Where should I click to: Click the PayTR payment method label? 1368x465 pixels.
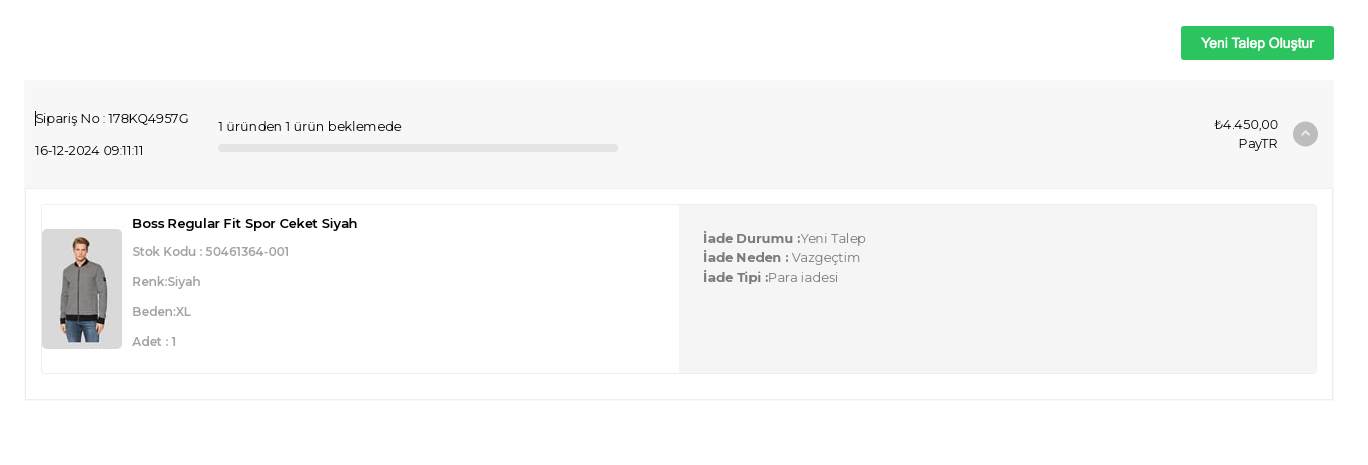pos(1258,143)
